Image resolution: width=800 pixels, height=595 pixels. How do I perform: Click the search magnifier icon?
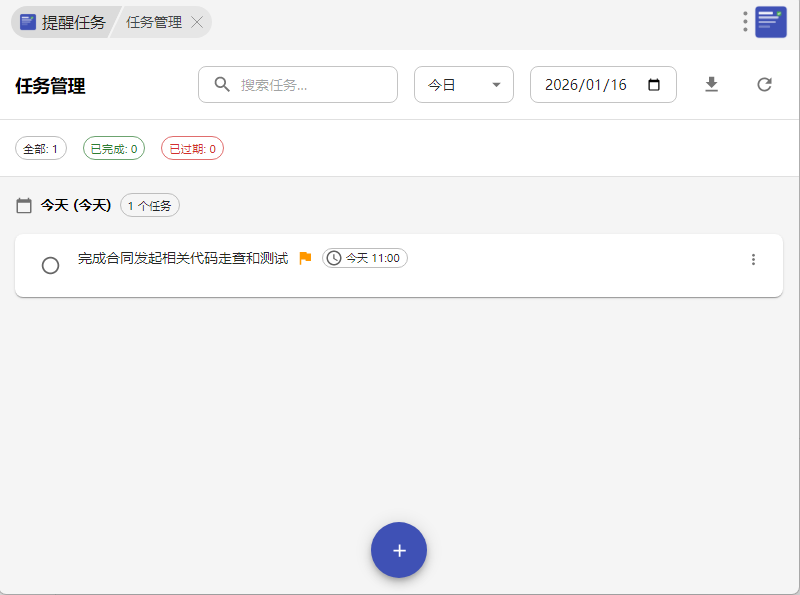[223, 85]
